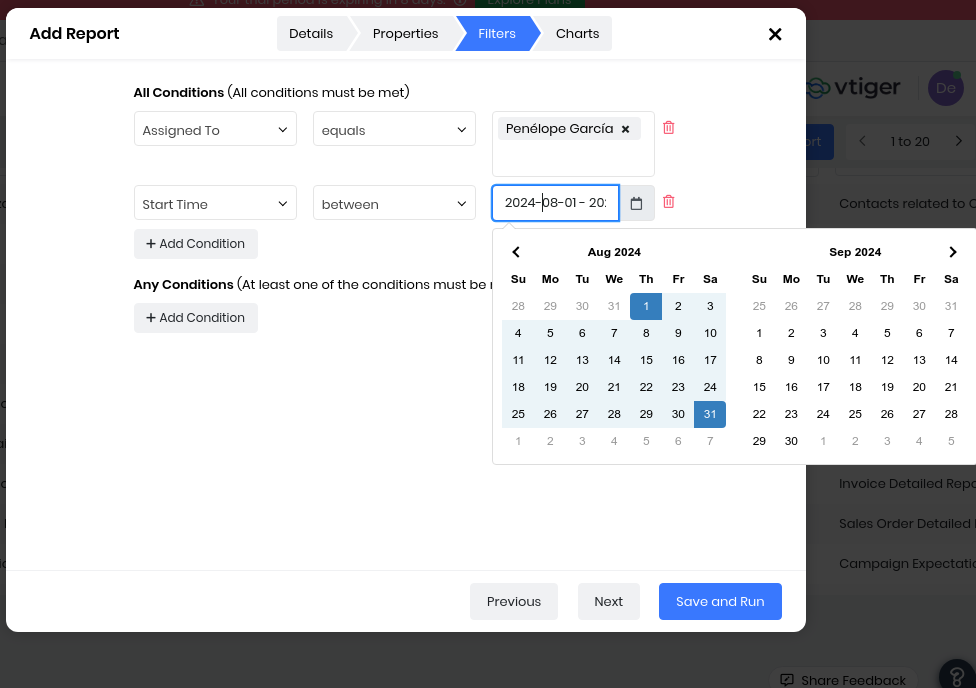Open the between operator dropdown
The height and width of the screenshot is (688, 976).
pyautogui.click(x=394, y=204)
